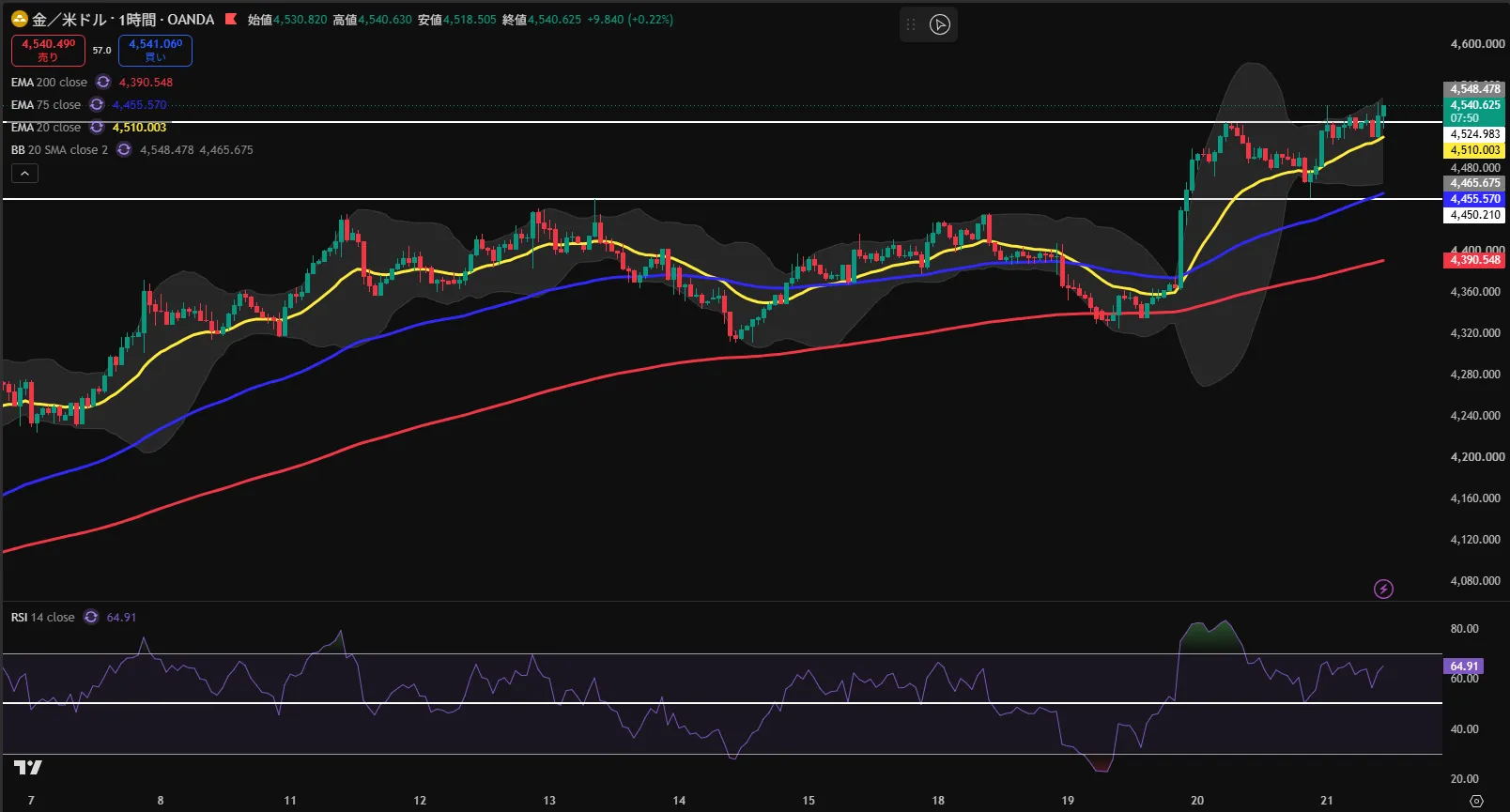The width and height of the screenshot is (1510, 812).
Task: Click the RSI scale tick 20.00
Action: coord(1465,779)
